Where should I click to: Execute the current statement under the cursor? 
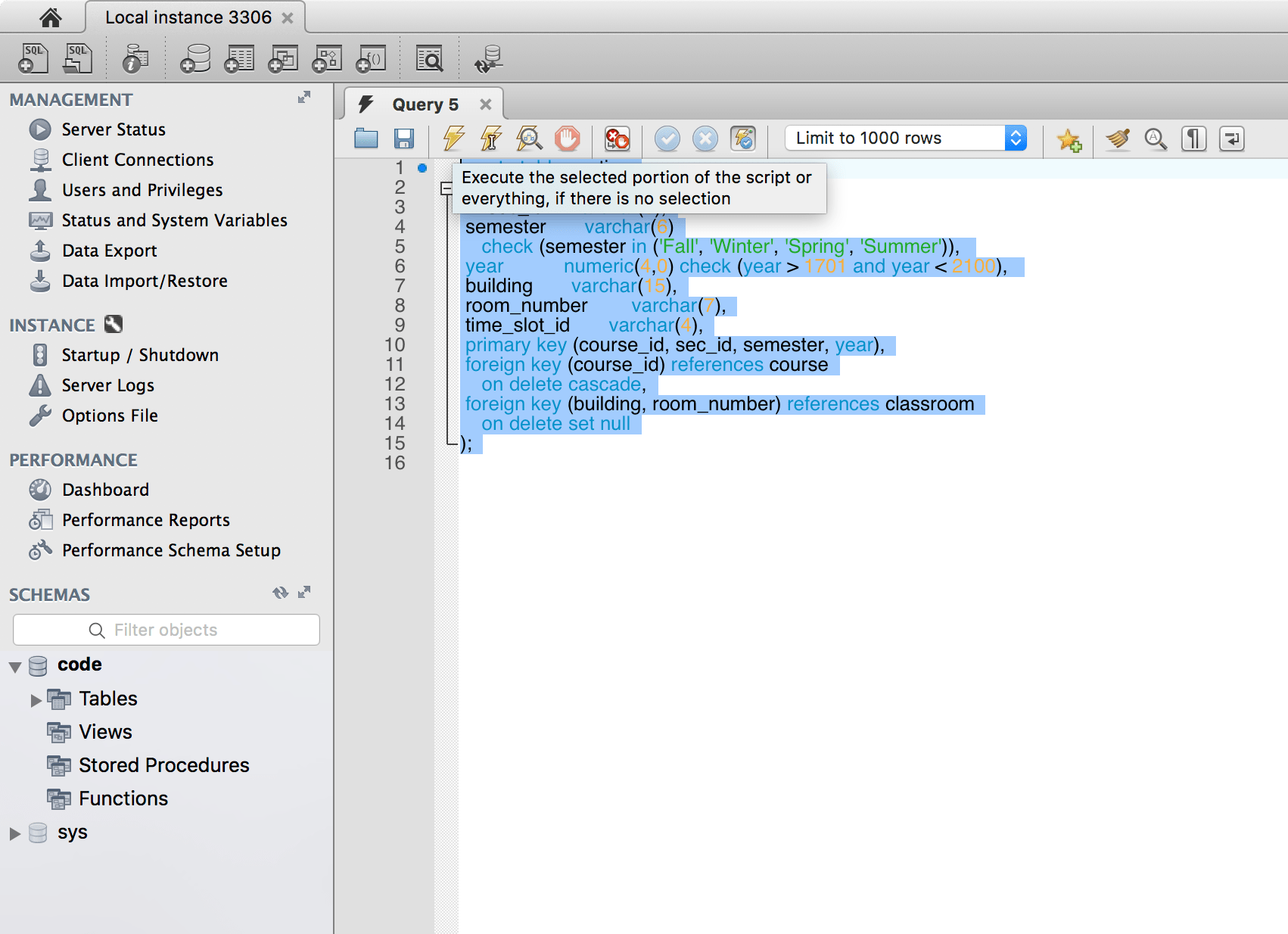tap(490, 139)
